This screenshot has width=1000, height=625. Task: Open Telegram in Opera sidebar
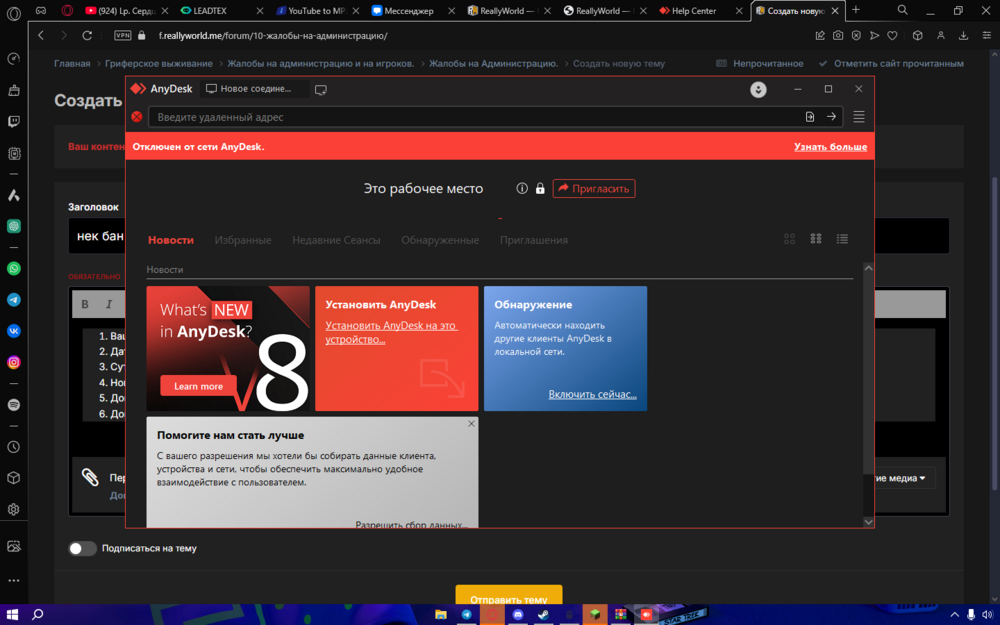tap(13, 300)
